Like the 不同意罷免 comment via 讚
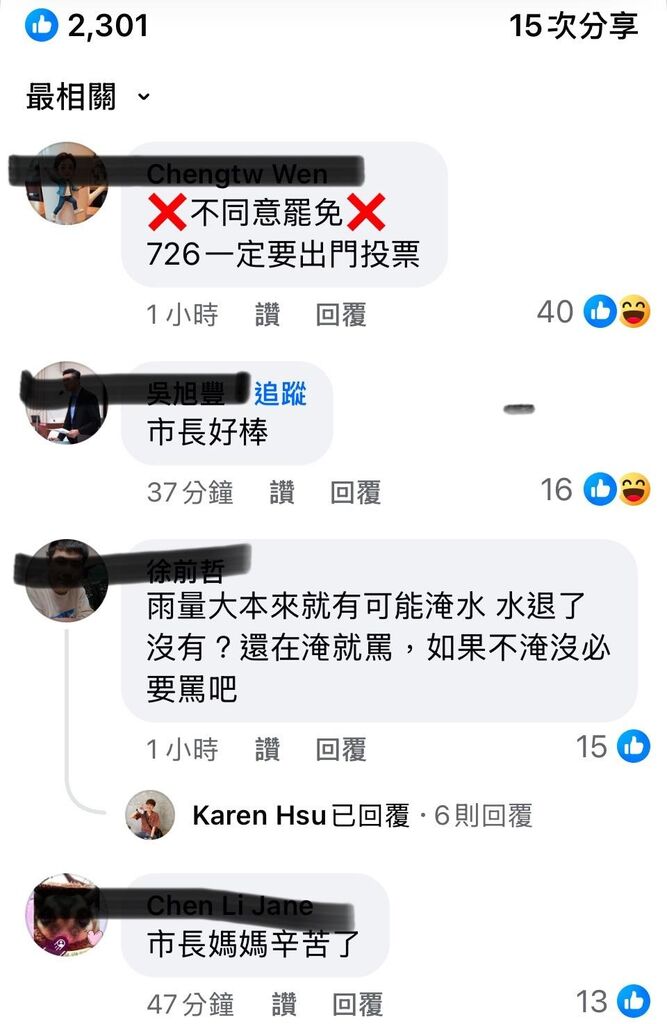The width and height of the screenshot is (667, 1024). point(267,315)
